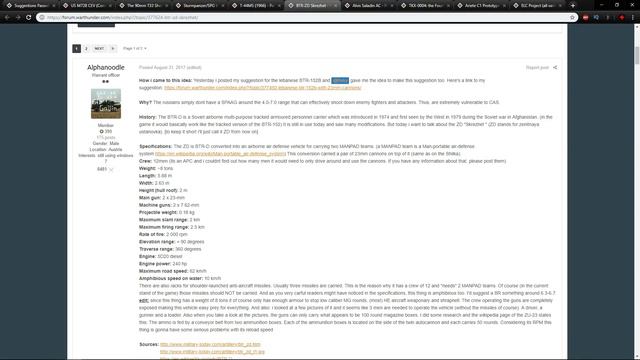
Task: Click the Maximum road speed line
Action: tap(173, 271)
